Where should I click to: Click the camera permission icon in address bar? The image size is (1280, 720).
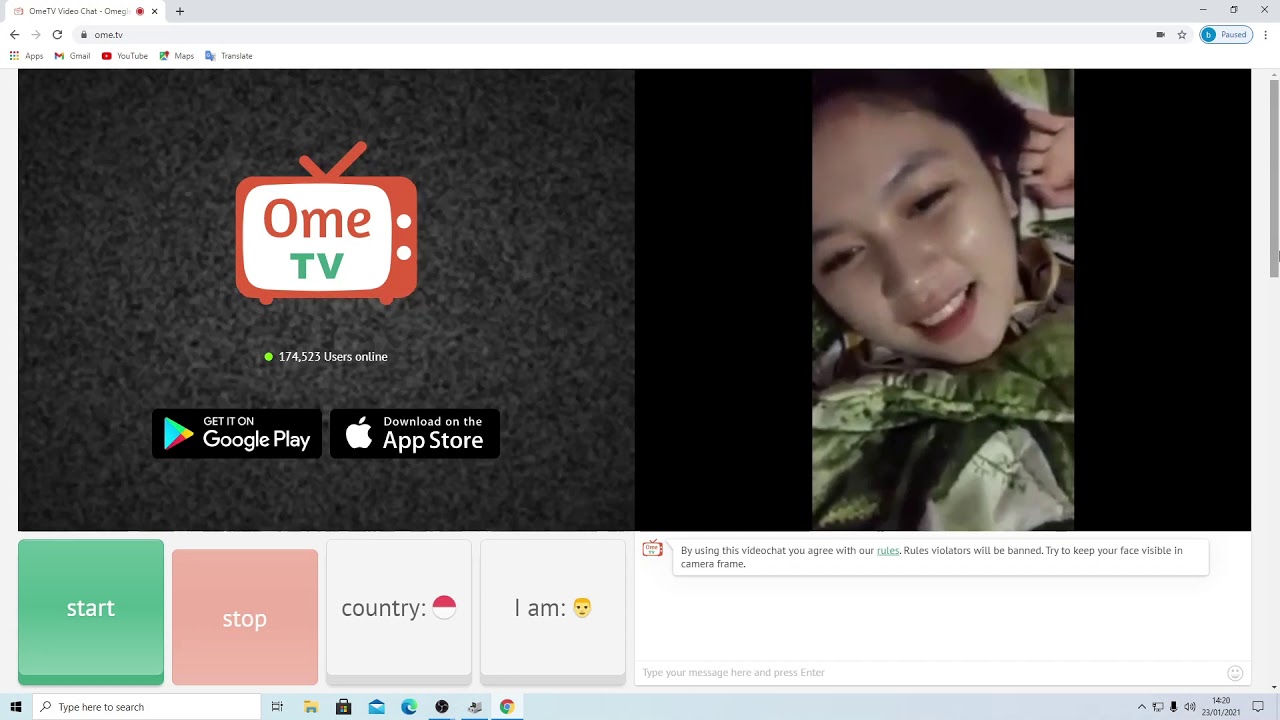[x=1160, y=34]
